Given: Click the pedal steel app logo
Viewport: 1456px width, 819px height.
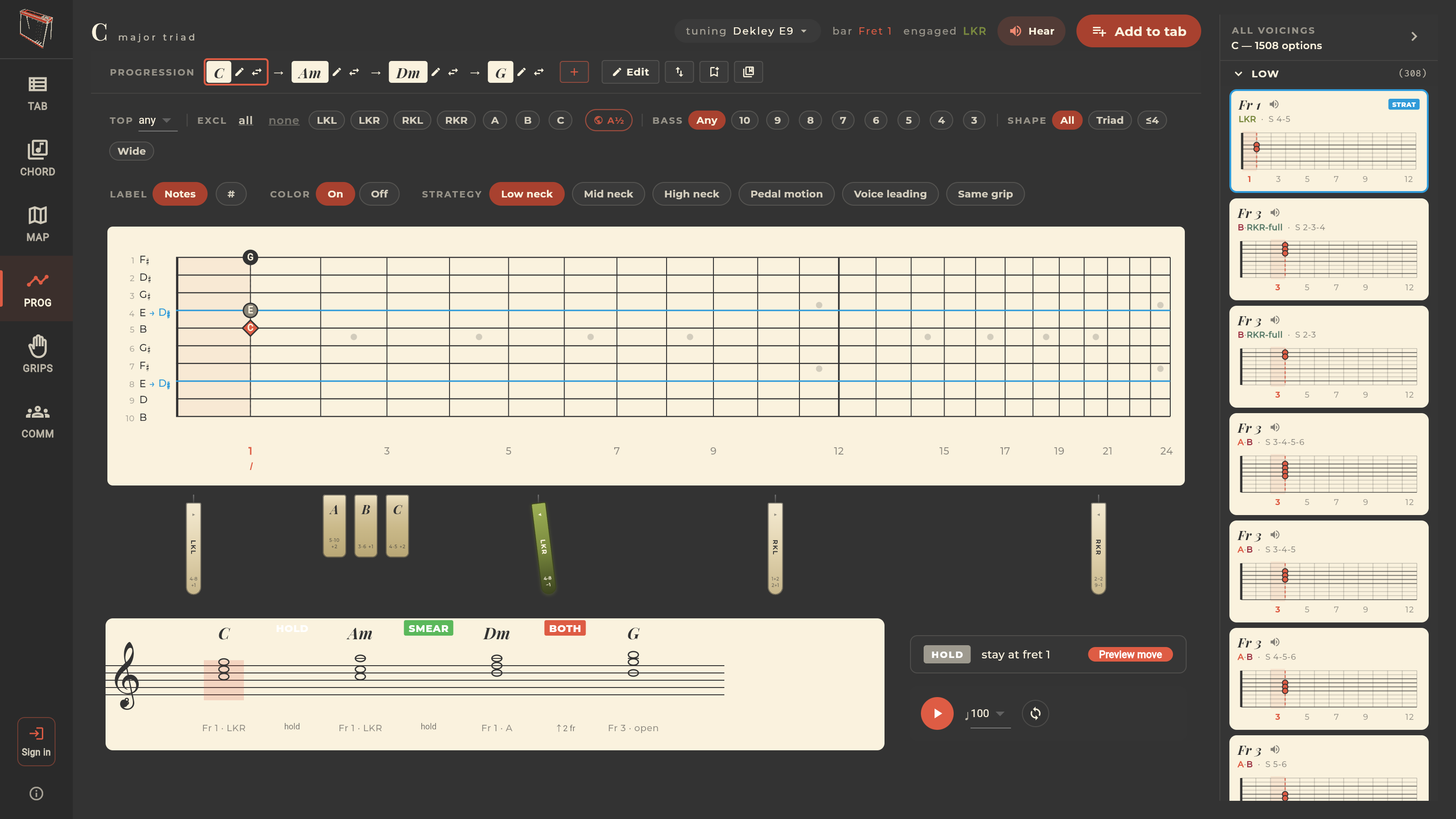Looking at the screenshot, I should 36,28.
